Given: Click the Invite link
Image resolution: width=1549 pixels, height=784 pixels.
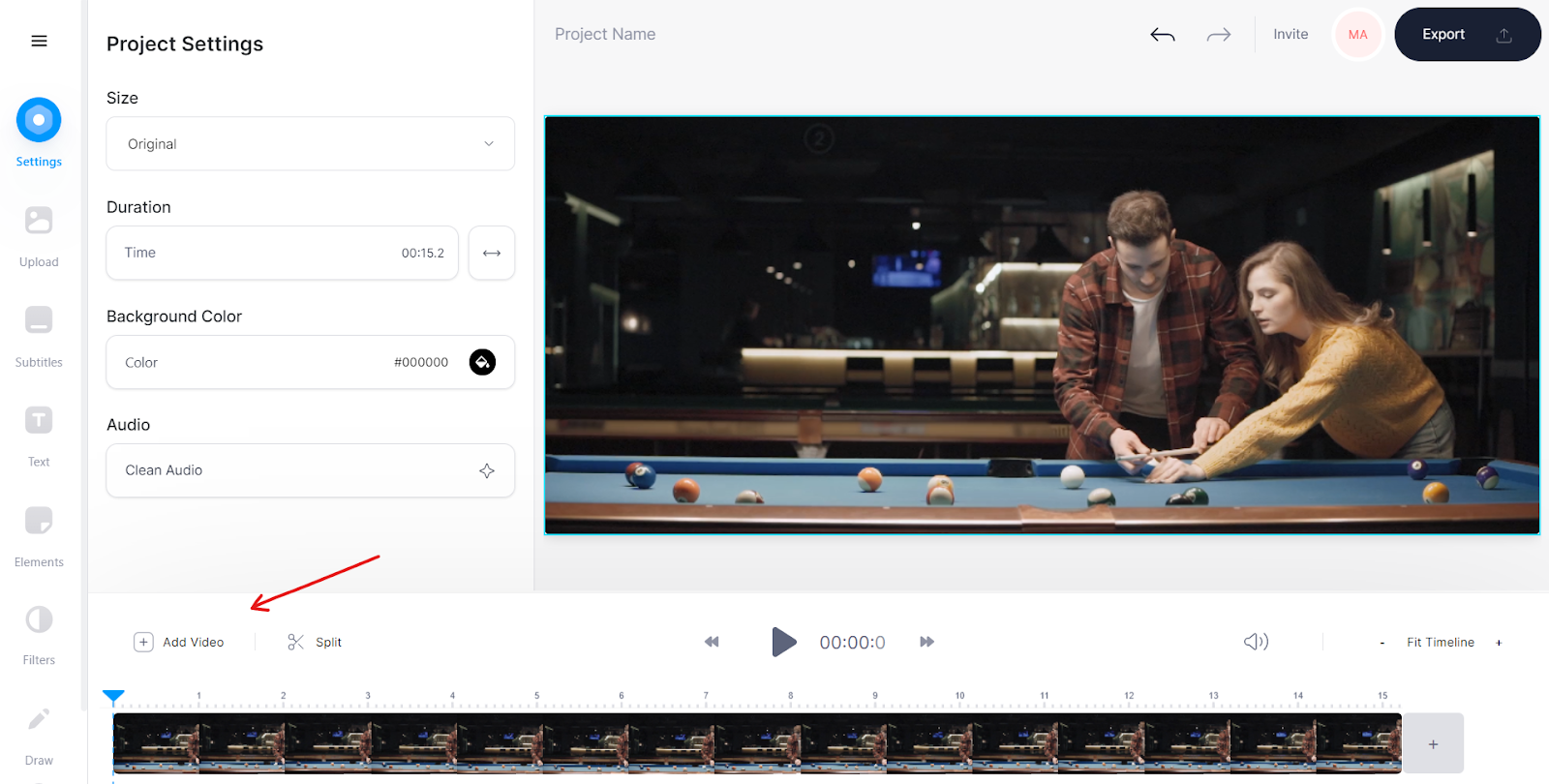Looking at the screenshot, I should [1291, 34].
